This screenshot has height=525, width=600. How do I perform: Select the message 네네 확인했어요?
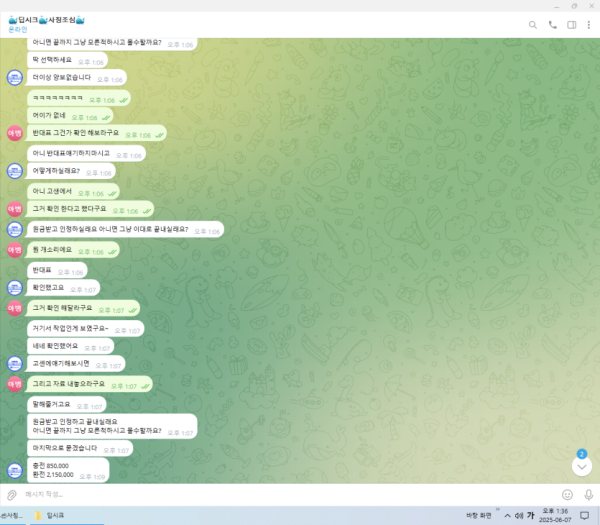coord(71,346)
